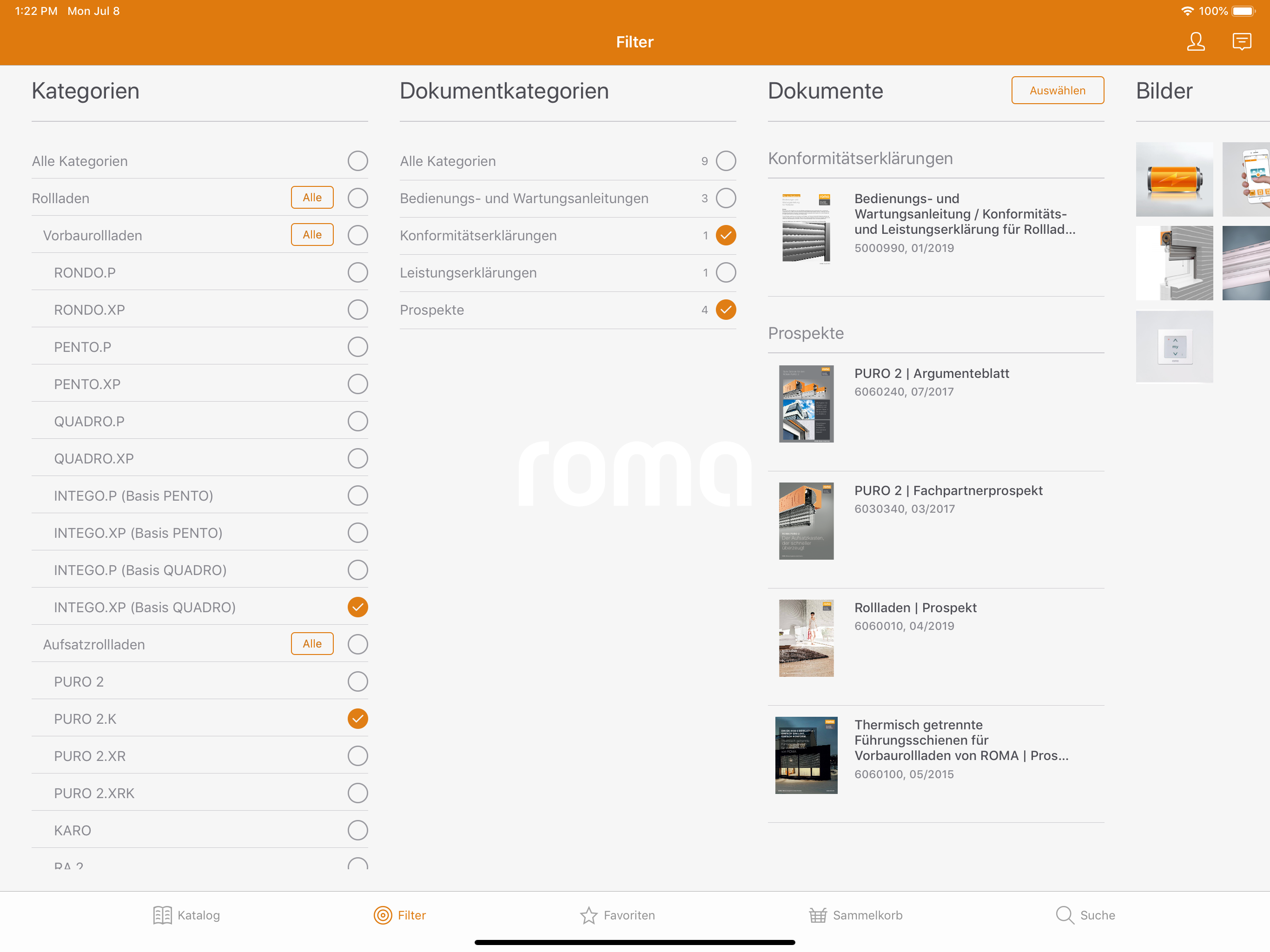The image size is (1270, 952).
Task: Switch to the Favoriten tab
Action: (x=617, y=915)
